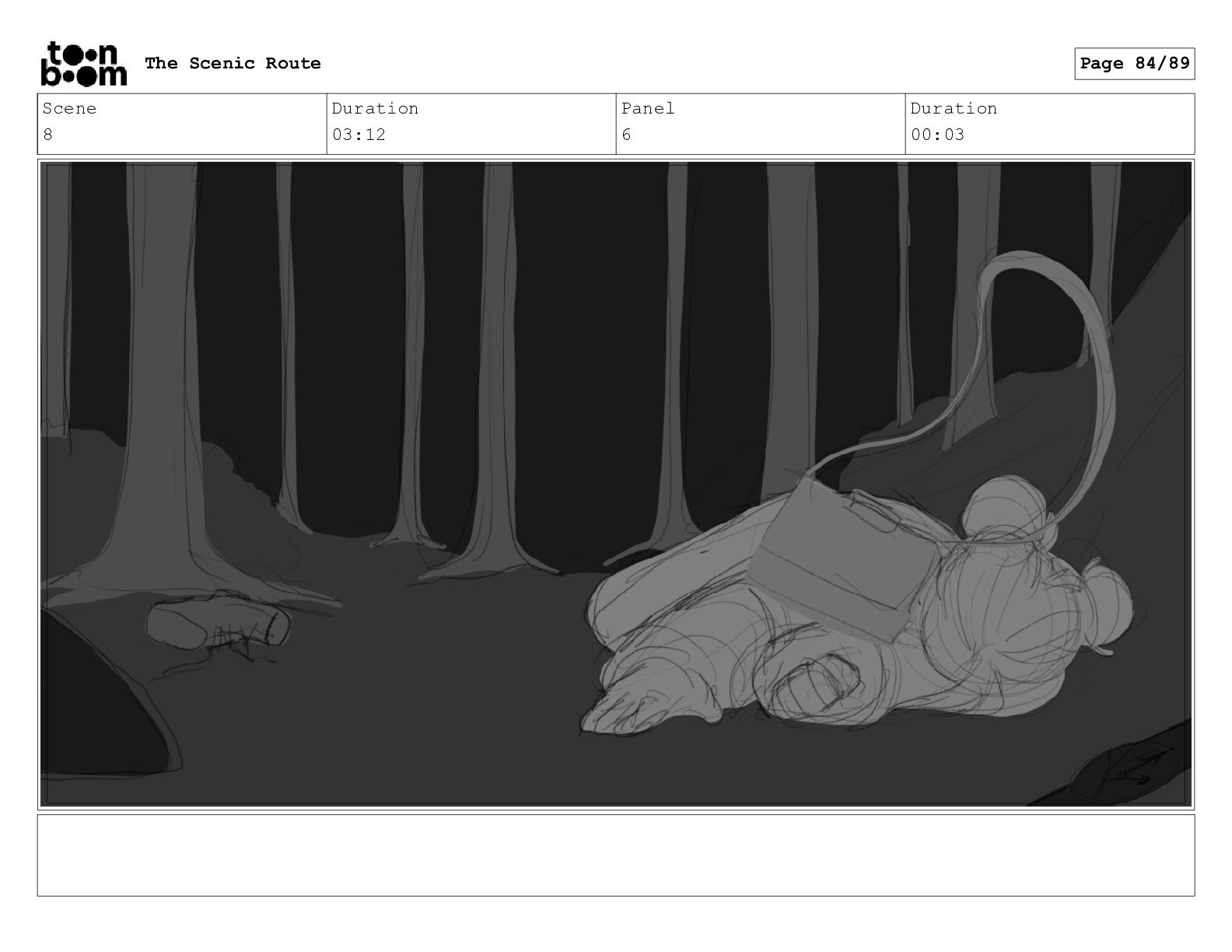Viewport: 1232px width, 952px height.
Task: Select the scene number '8'
Action: [47, 135]
